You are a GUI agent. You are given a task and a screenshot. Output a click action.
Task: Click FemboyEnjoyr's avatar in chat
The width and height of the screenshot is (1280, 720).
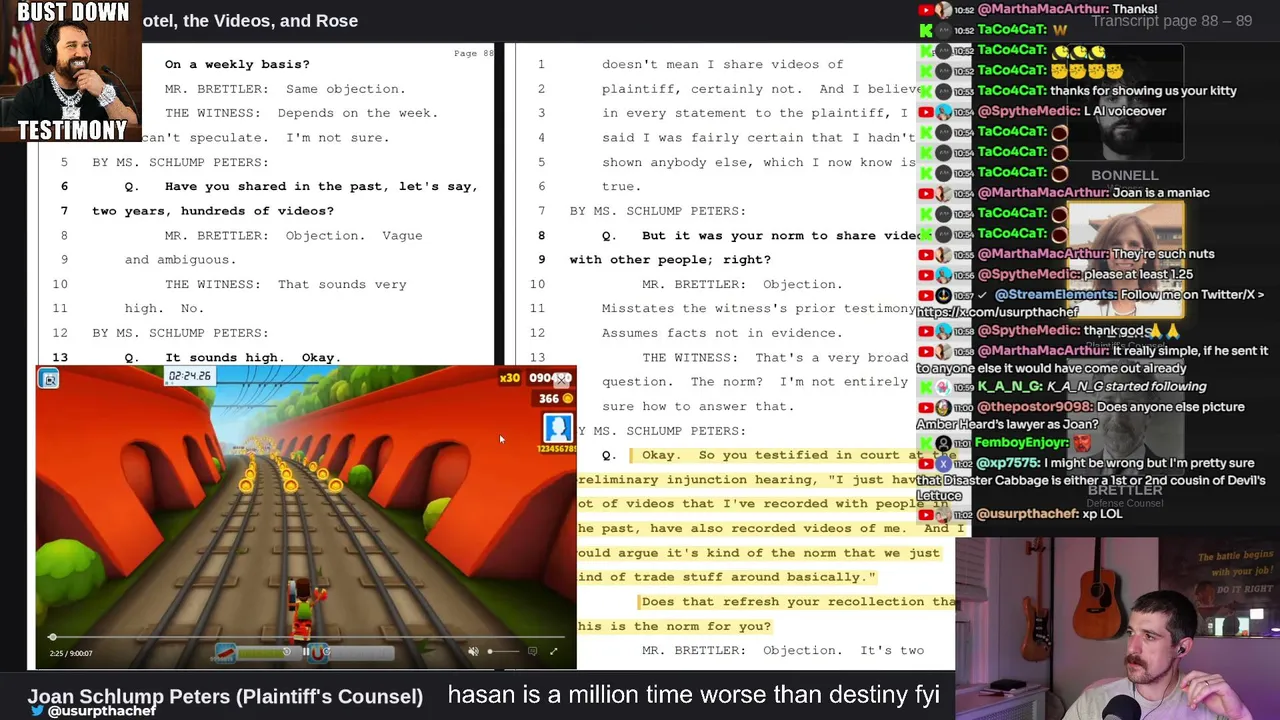tap(944, 443)
